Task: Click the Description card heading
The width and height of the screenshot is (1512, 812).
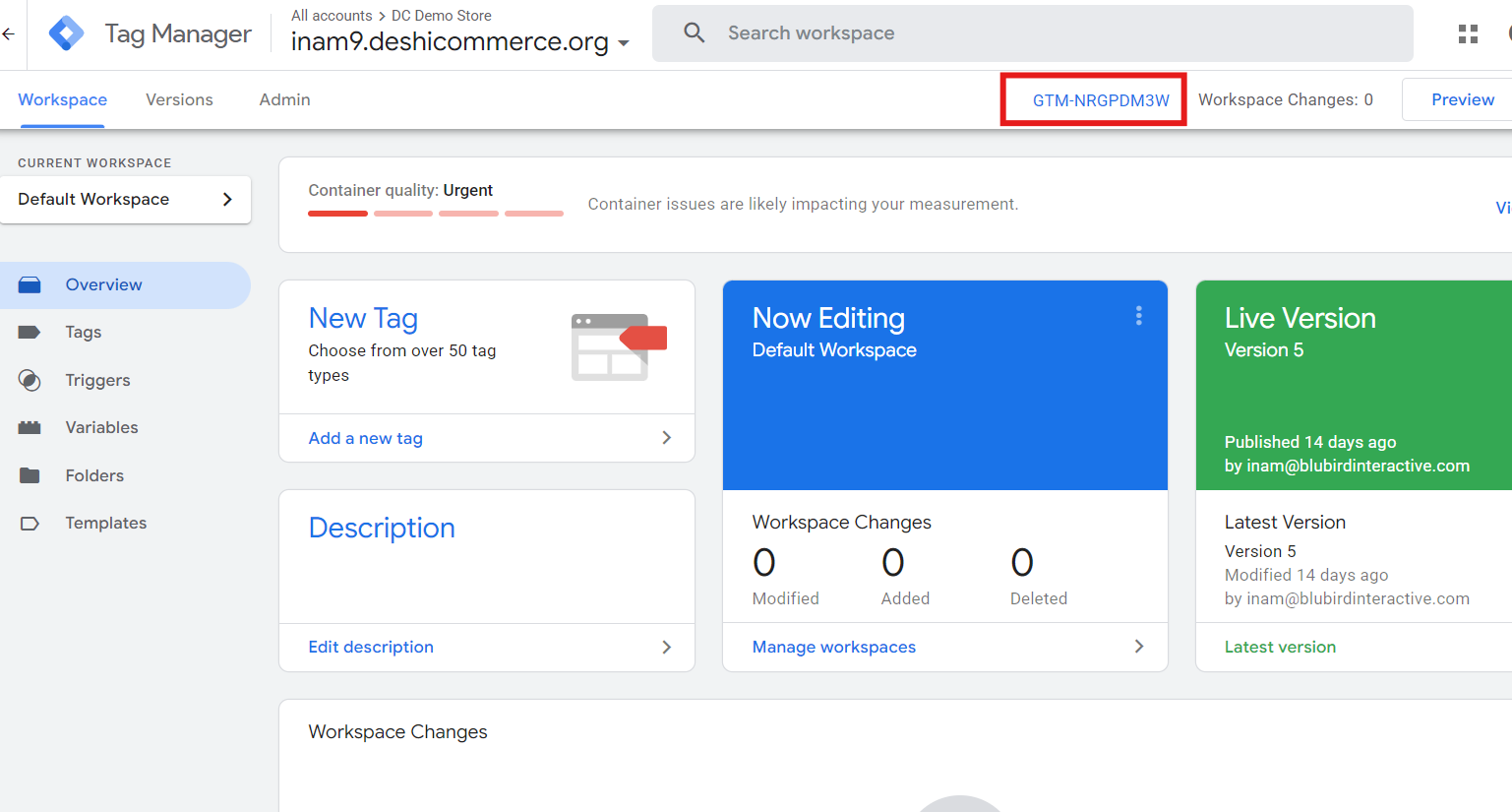Action: (382, 528)
